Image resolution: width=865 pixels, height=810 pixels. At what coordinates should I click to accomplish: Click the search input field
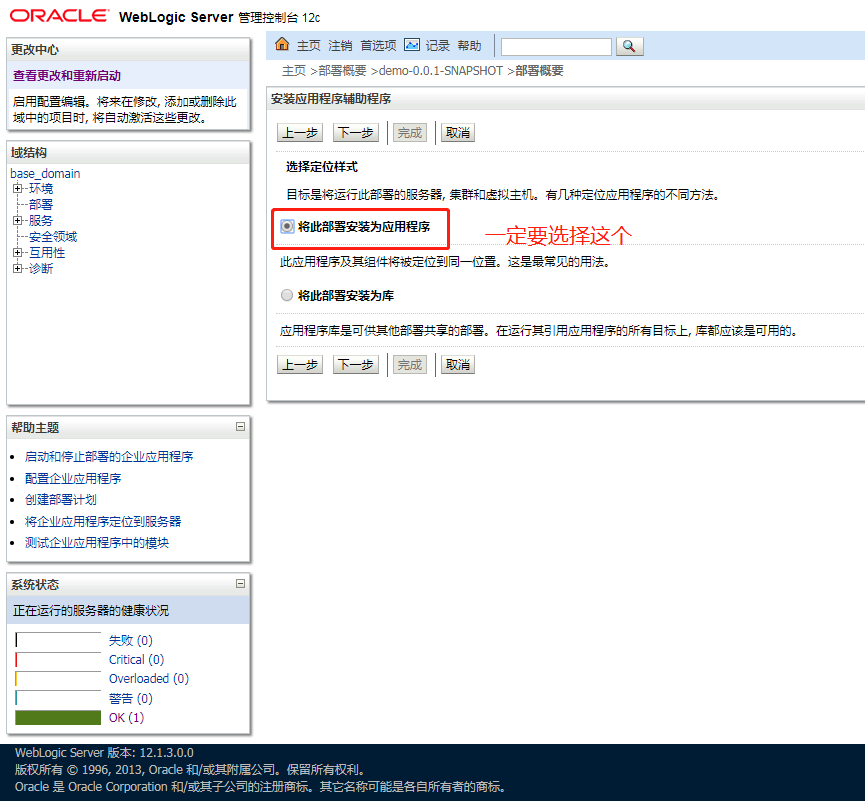[556, 47]
